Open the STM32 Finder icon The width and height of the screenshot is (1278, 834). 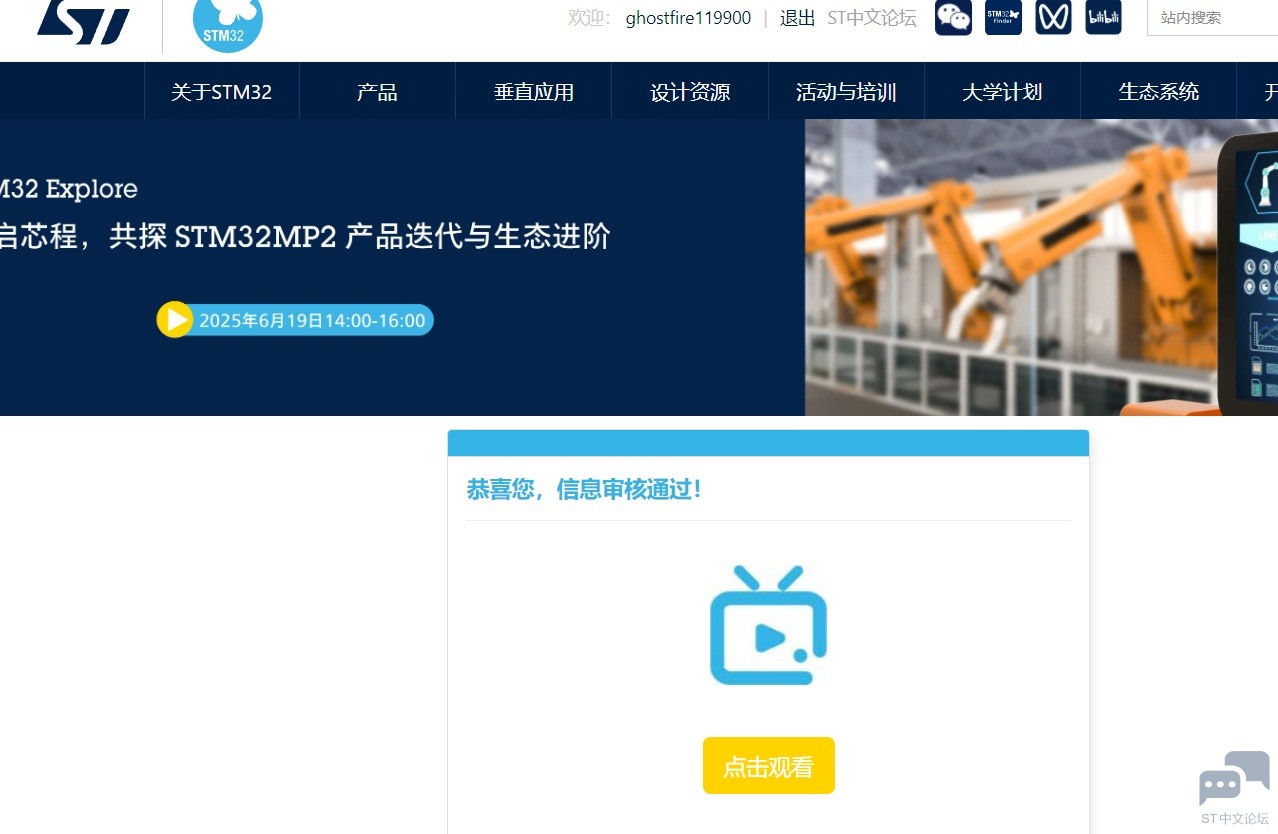[x=1003, y=17]
